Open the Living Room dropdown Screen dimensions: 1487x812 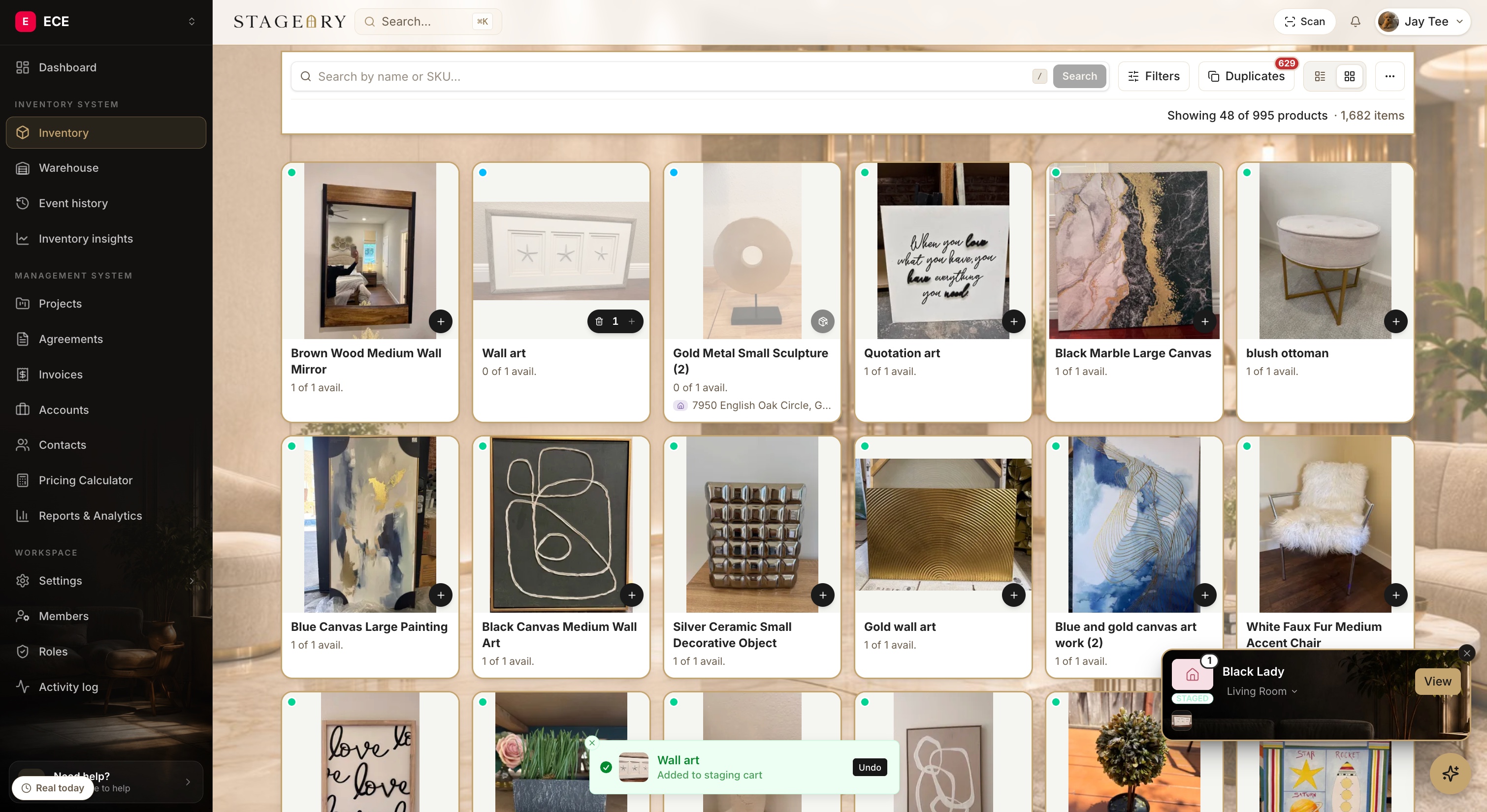click(x=1261, y=691)
